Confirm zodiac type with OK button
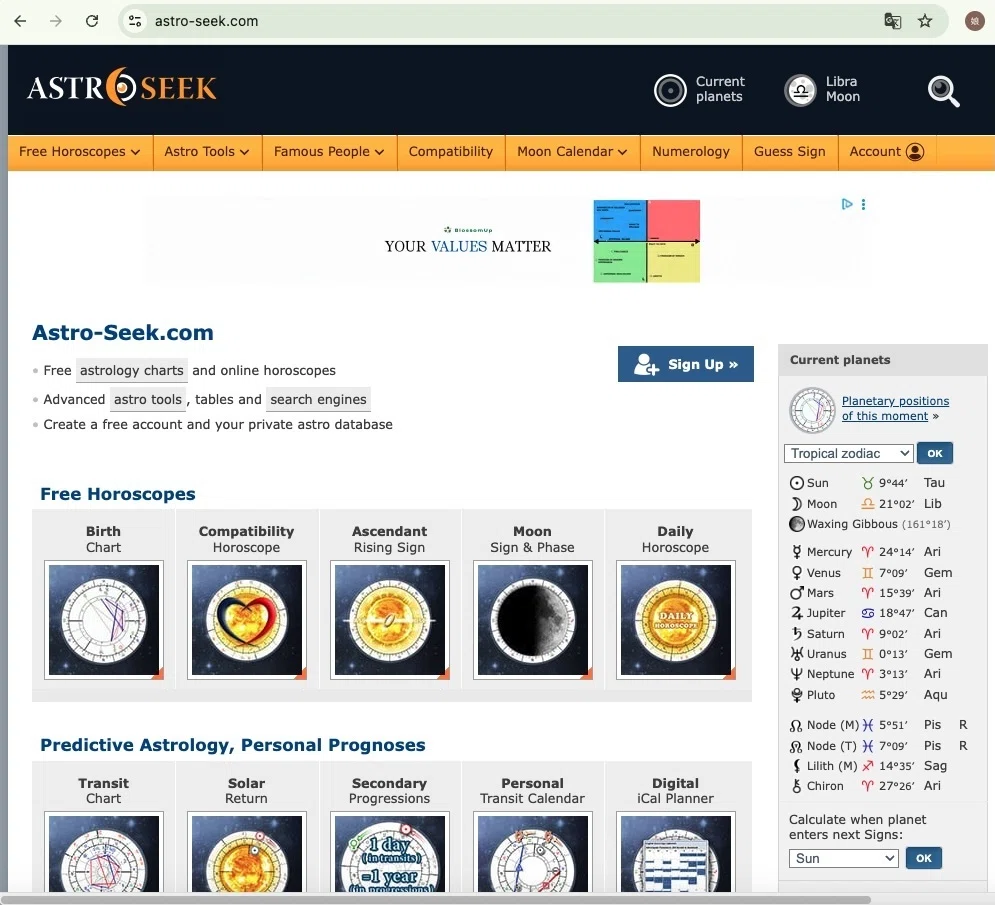The width and height of the screenshot is (995, 905). click(x=935, y=454)
